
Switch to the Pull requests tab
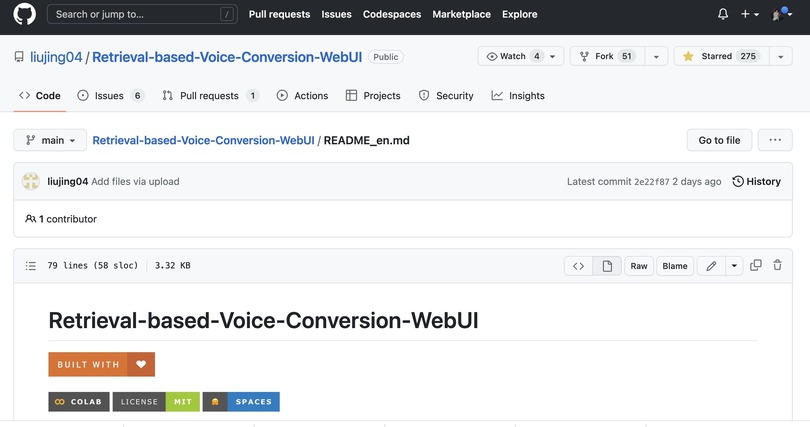click(x=210, y=96)
